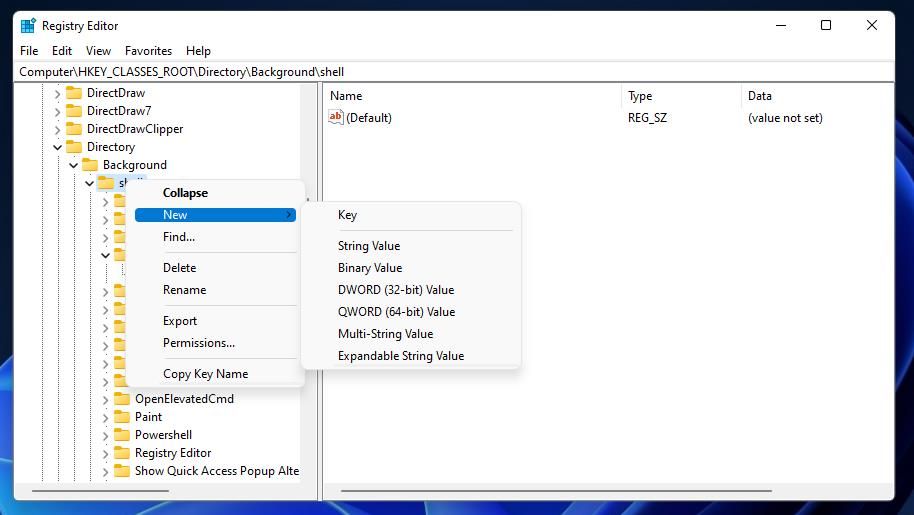This screenshot has width=914, height=515.
Task: Click the DirectDraw7 folder icon
Action: pyautogui.click(x=74, y=111)
